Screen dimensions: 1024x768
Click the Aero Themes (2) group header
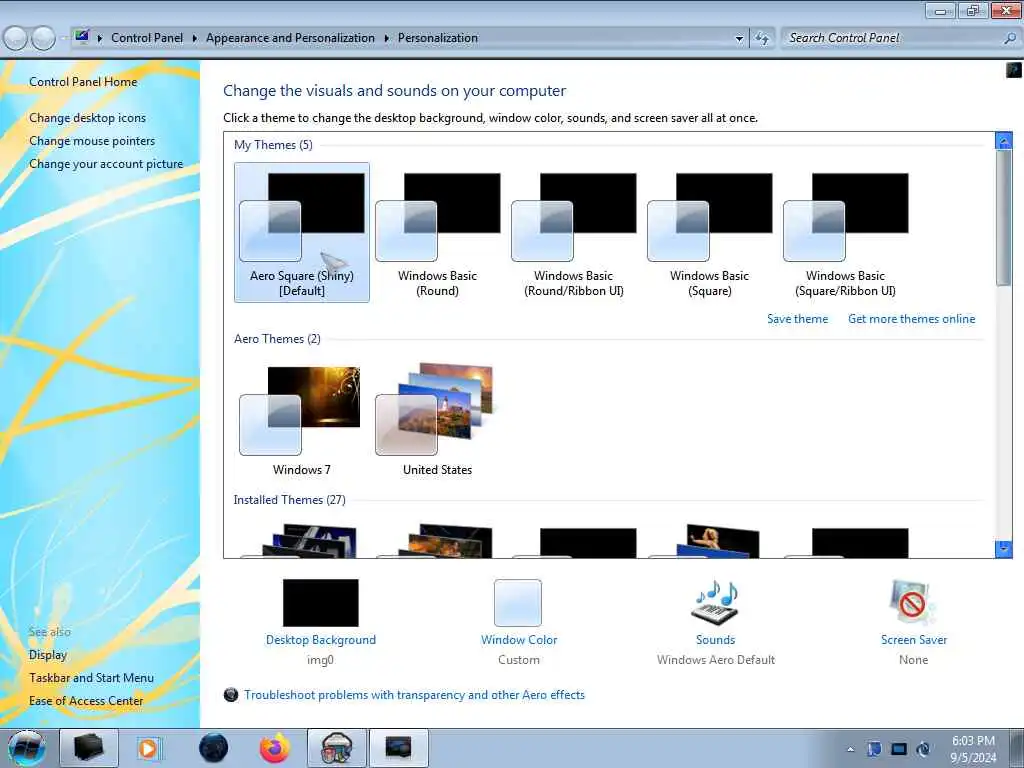(277, 339)
